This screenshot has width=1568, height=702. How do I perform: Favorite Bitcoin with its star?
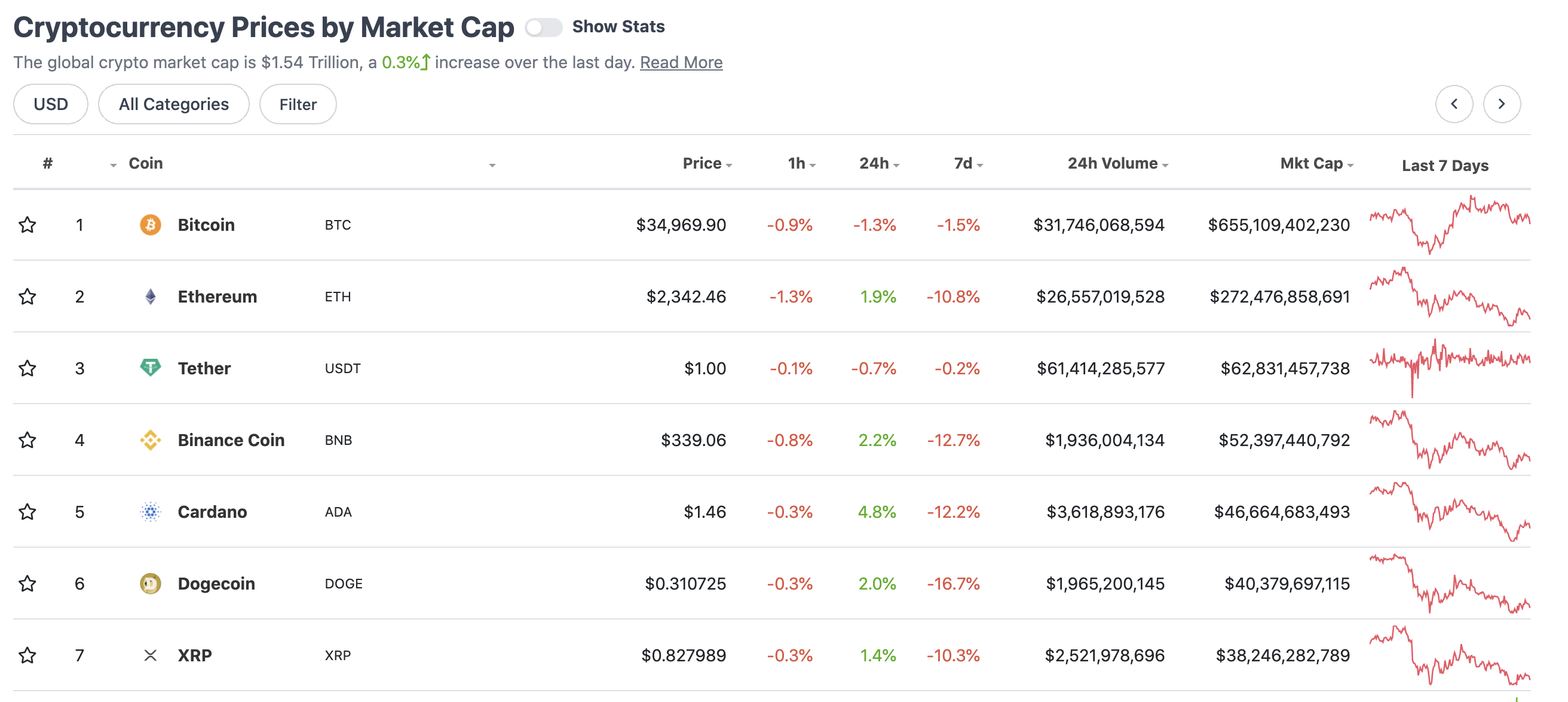click(27, 225)
